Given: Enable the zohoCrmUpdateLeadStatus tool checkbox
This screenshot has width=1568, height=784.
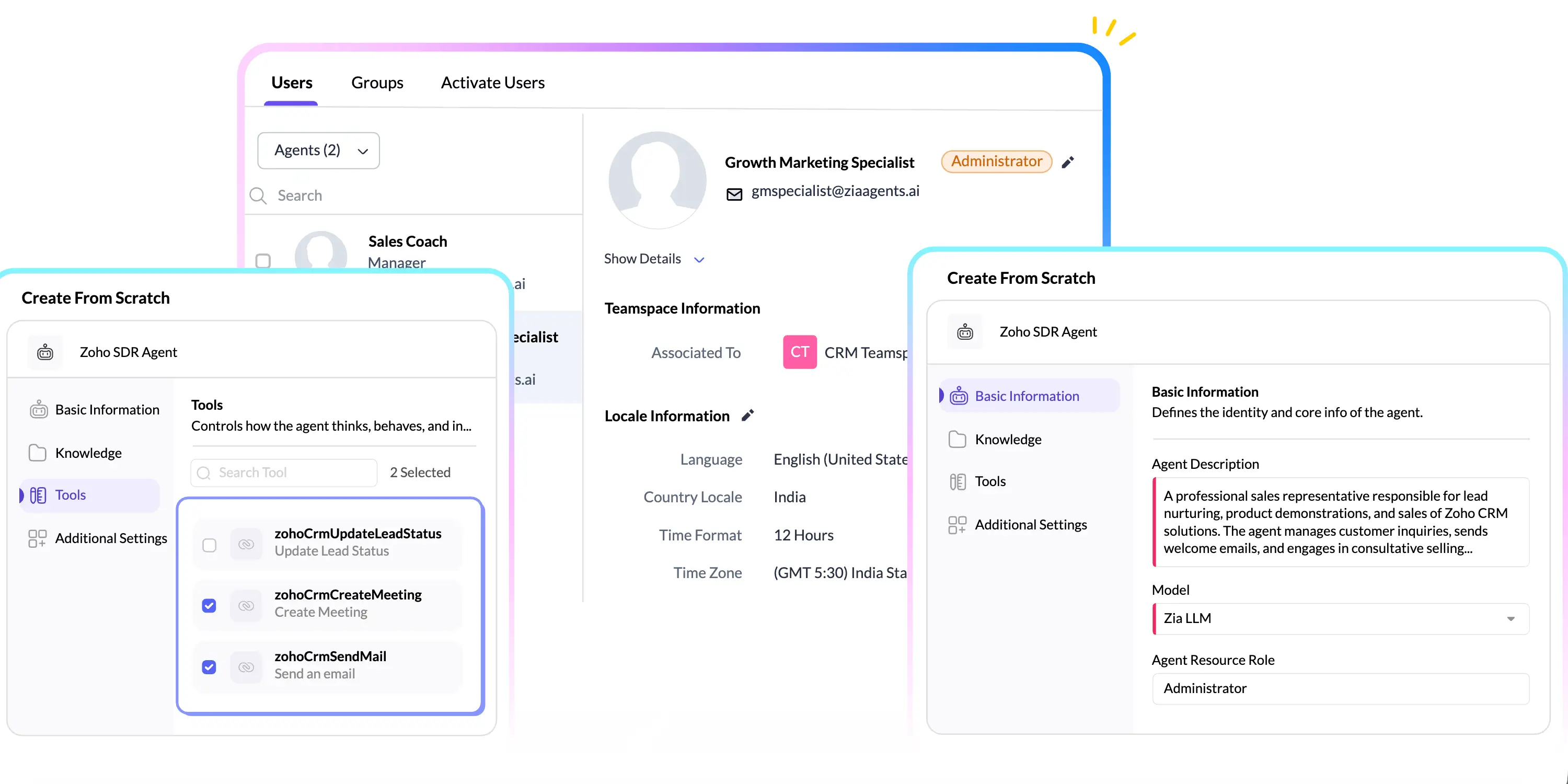Looking at the screenshot, I should tap(210, 544).
